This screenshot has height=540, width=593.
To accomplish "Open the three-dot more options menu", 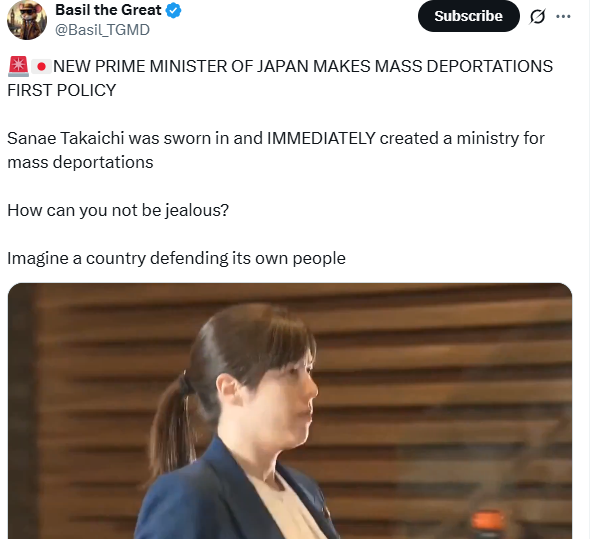I will pos(563,16).
